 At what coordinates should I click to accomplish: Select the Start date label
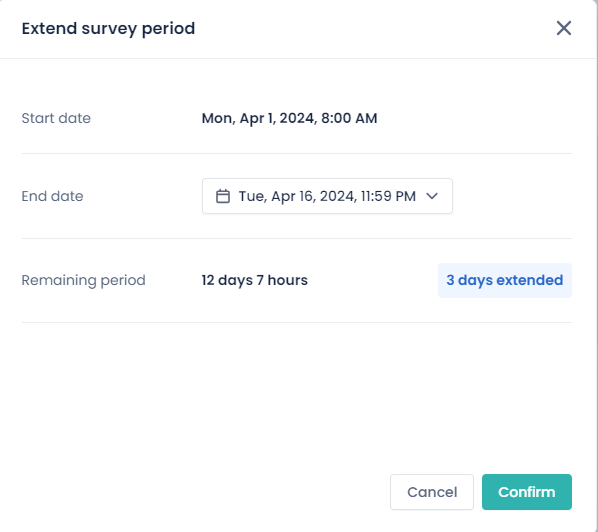(x=56, y=118)
